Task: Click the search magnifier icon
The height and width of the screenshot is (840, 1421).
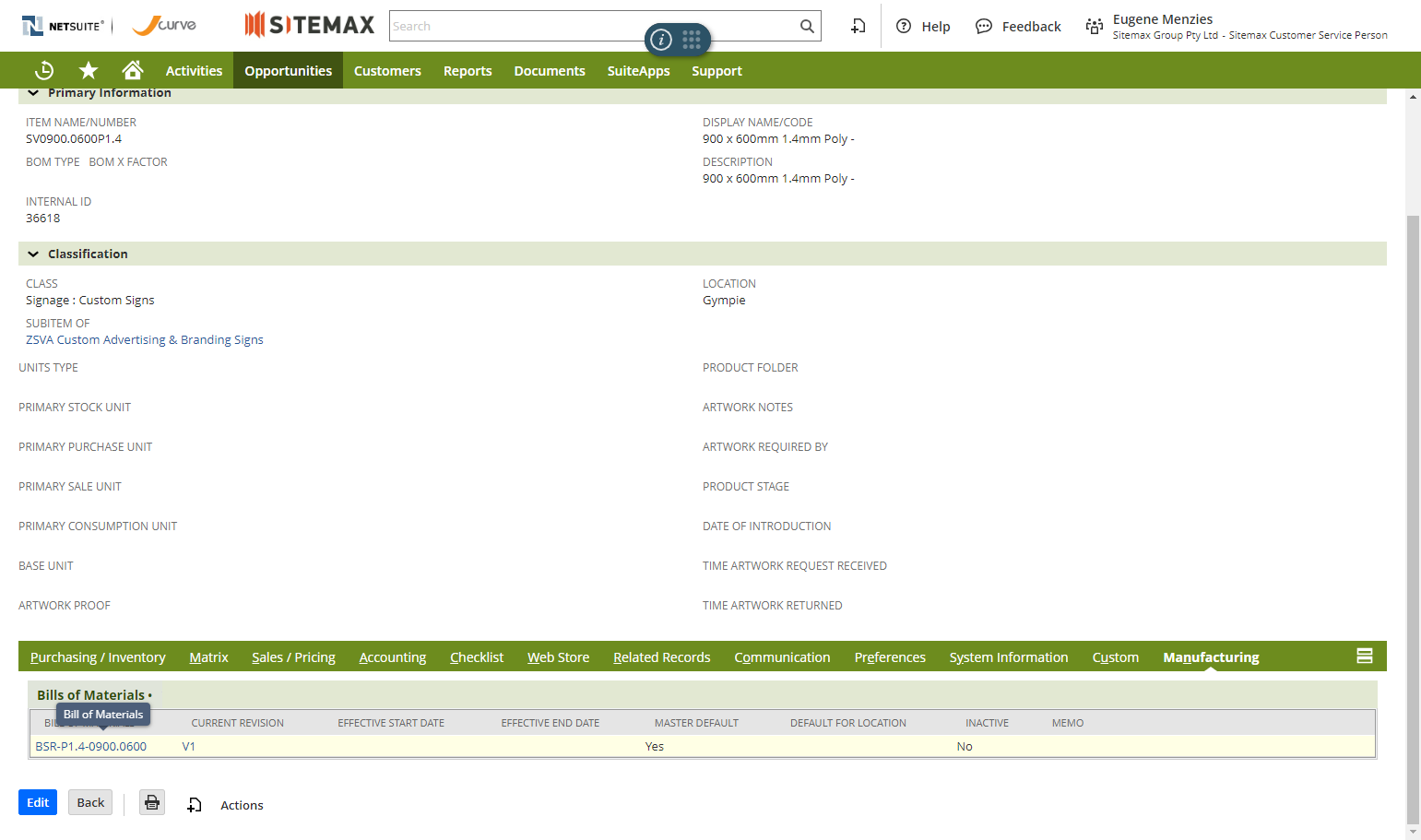Action: pos(807,26)
